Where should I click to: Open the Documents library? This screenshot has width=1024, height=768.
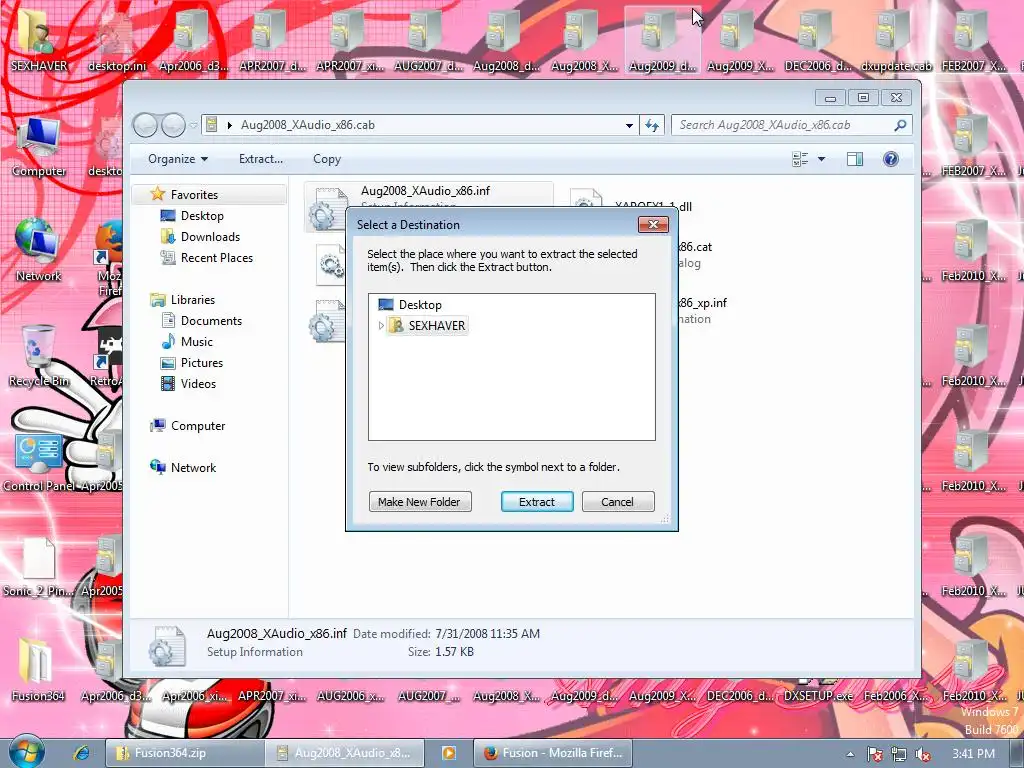(211, 321)
